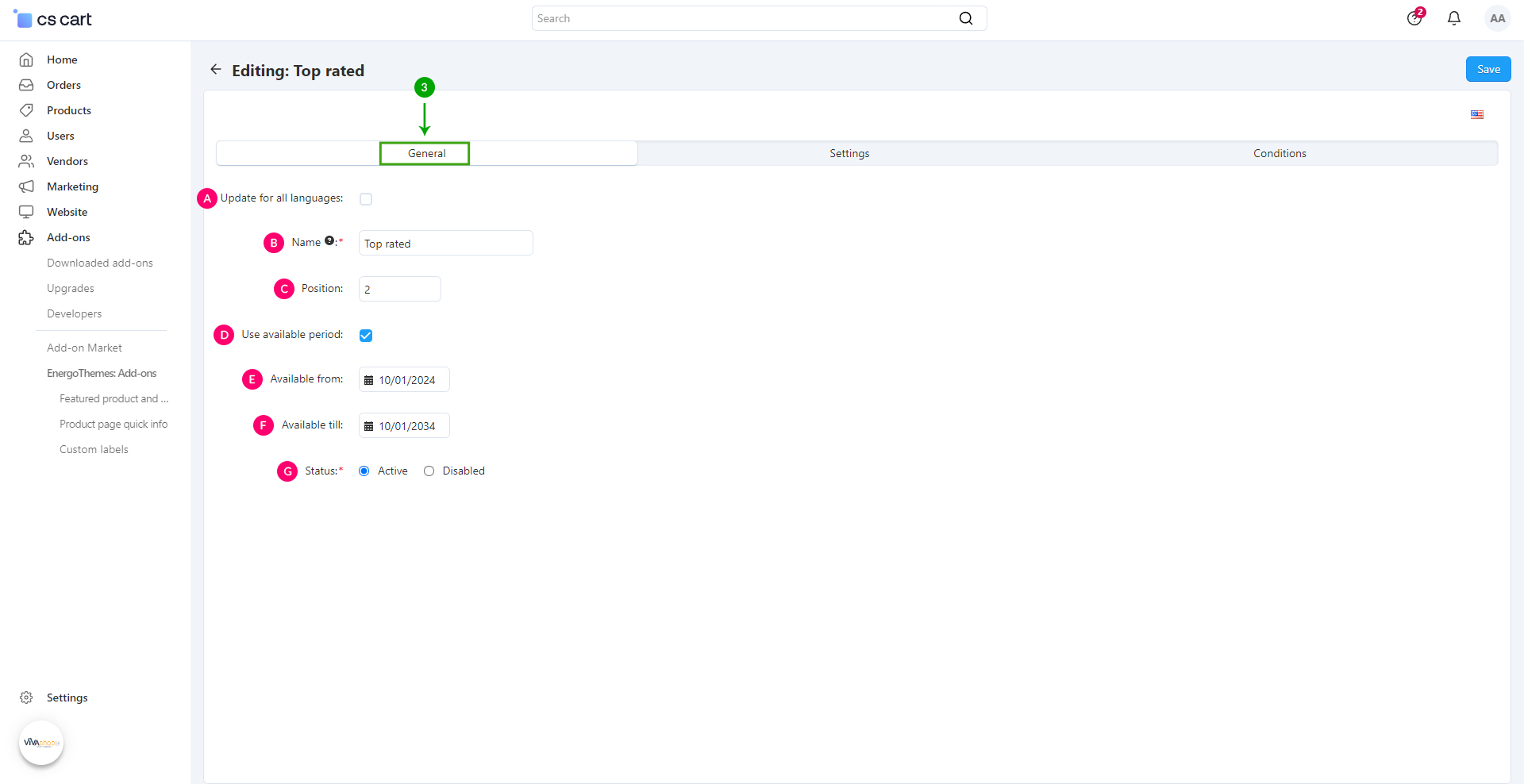Open the notifications bell

1453,18
